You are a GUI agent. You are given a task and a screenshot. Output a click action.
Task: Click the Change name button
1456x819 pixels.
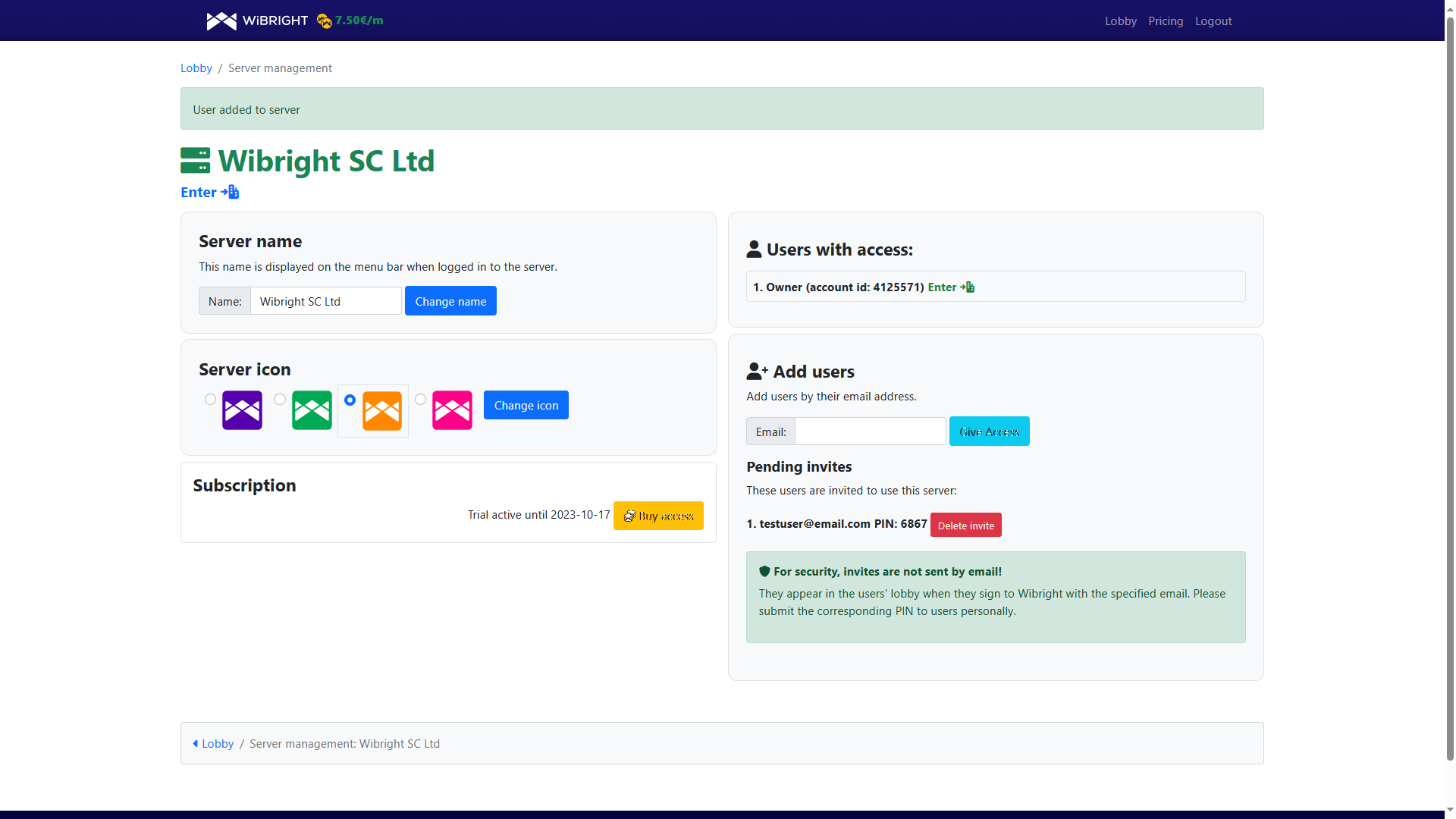[x=450, y=301]
